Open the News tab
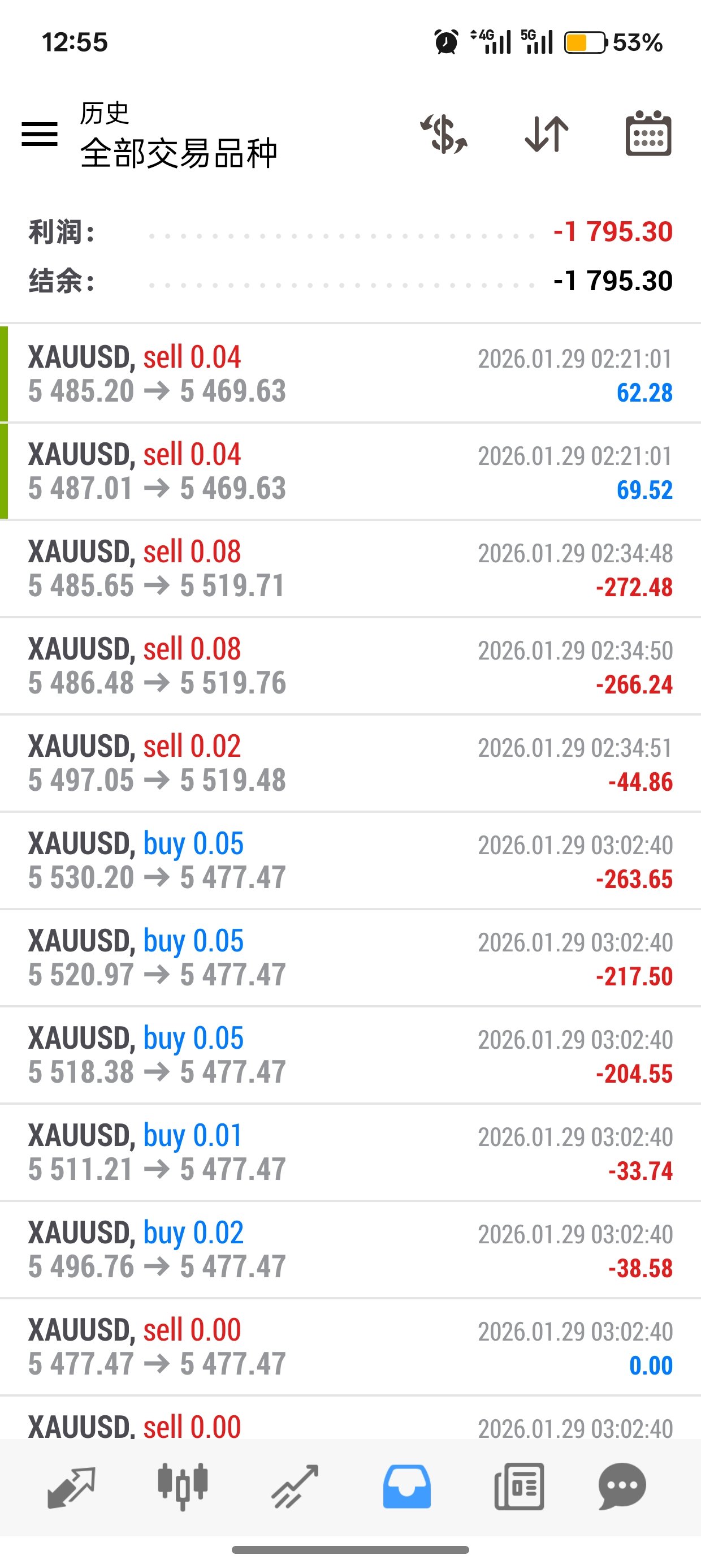The image size is (701, 1568). click(518, 1487)
